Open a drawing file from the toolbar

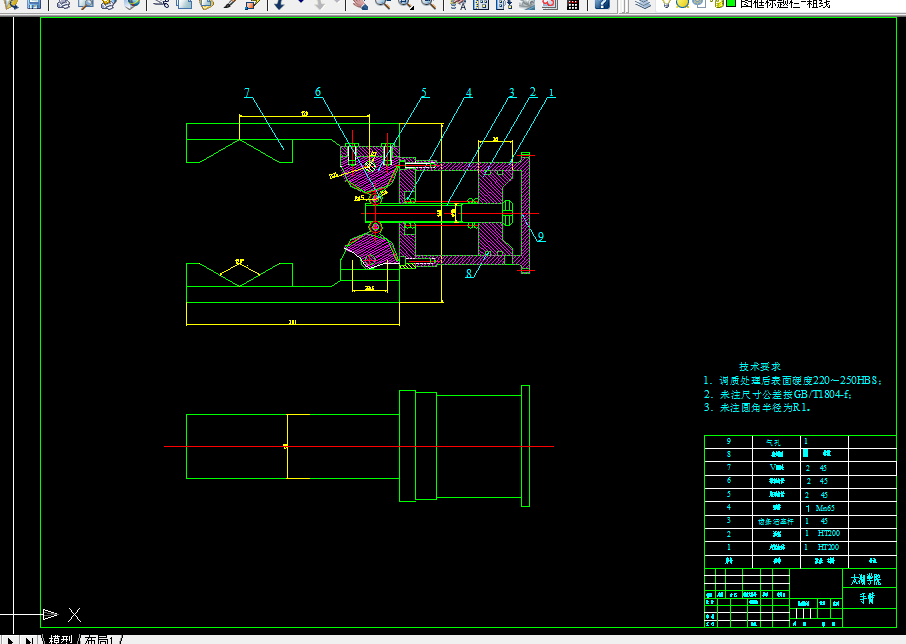(x=11, y=4)
